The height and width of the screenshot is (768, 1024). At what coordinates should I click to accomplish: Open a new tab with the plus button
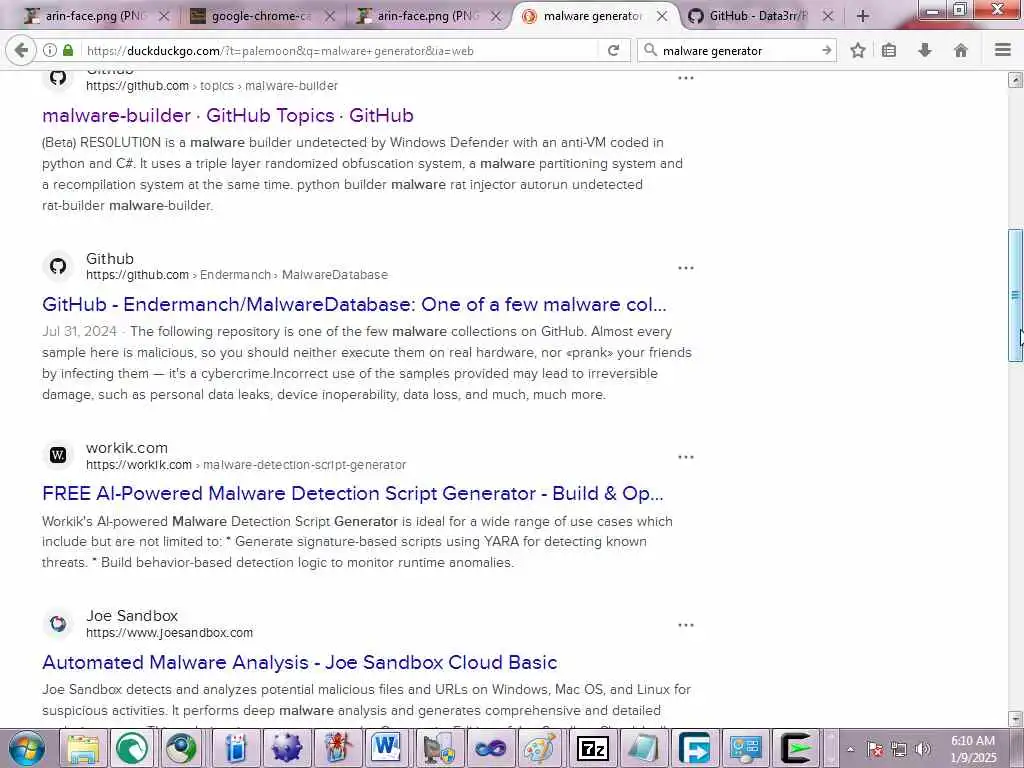point(863,16)
